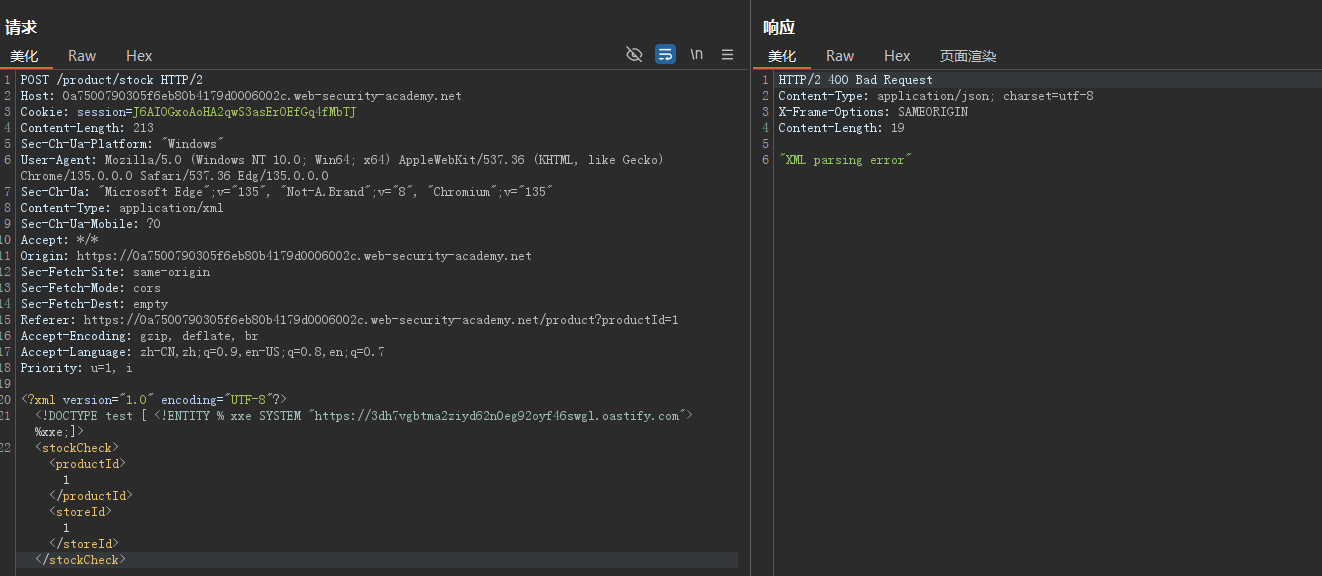Click the 请求 panel heading
The width and height of the screenshot is (1322, 576).
tap(21, 27)
